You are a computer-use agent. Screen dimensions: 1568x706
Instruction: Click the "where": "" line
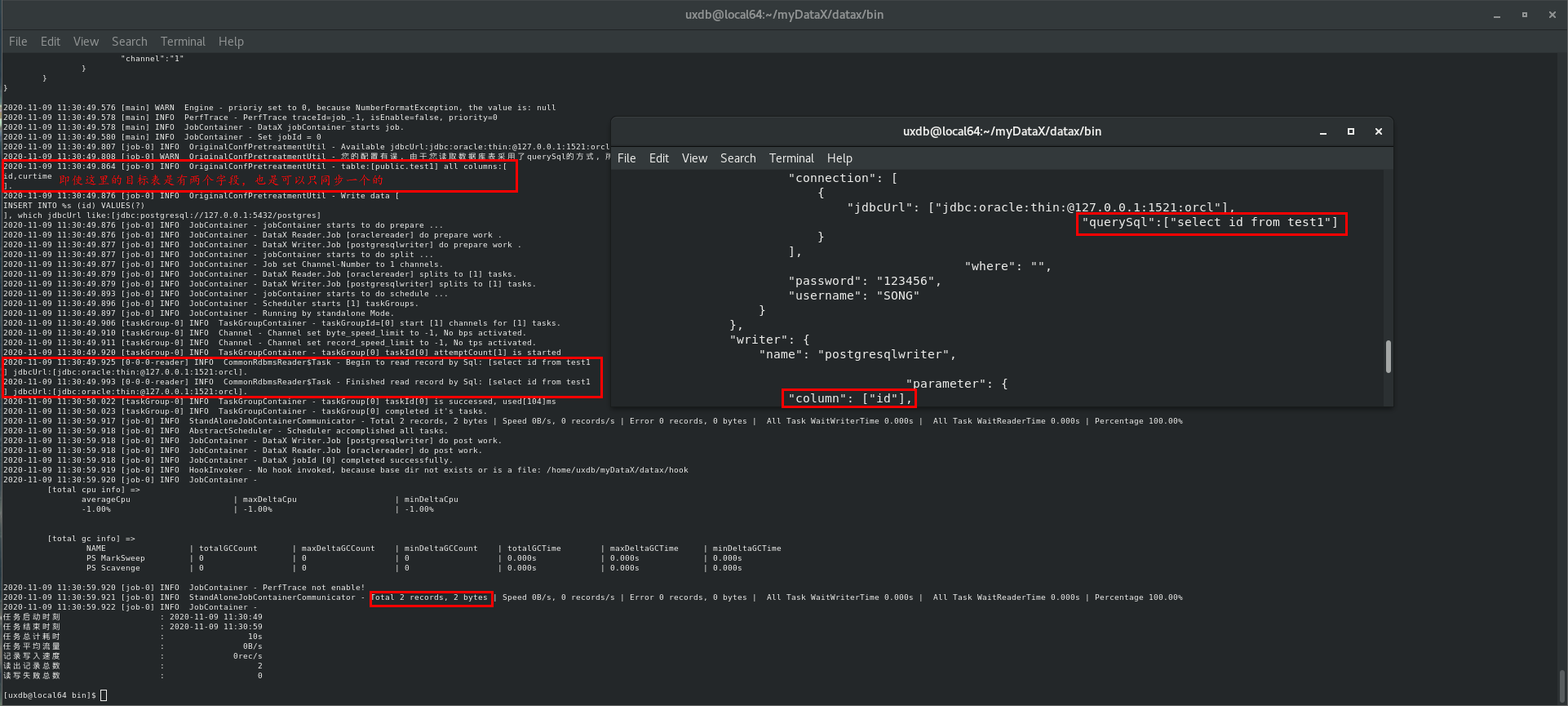[x=1008, y=266]
